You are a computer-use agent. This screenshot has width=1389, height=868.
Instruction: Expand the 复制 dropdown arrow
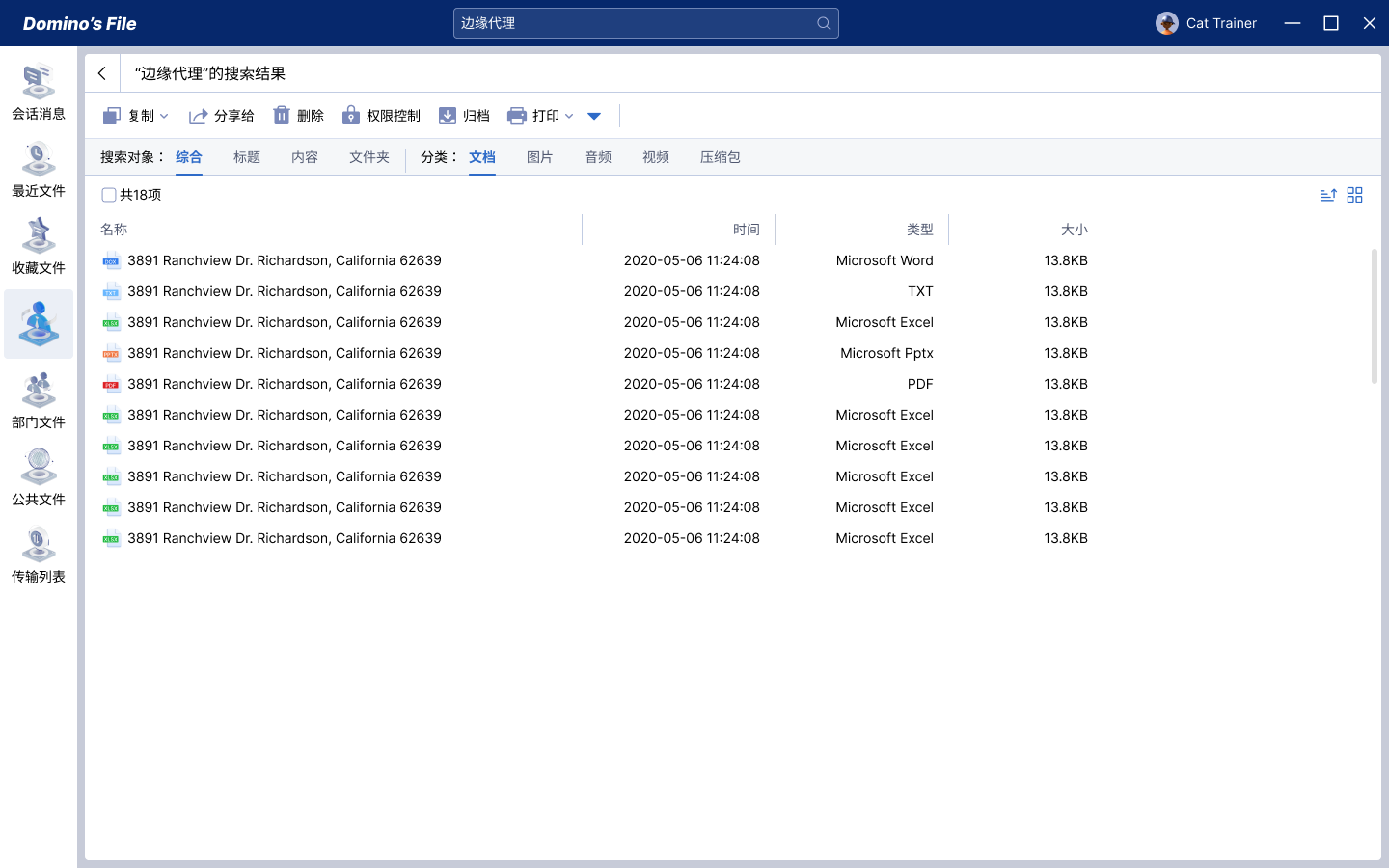[x=164, y=116]
